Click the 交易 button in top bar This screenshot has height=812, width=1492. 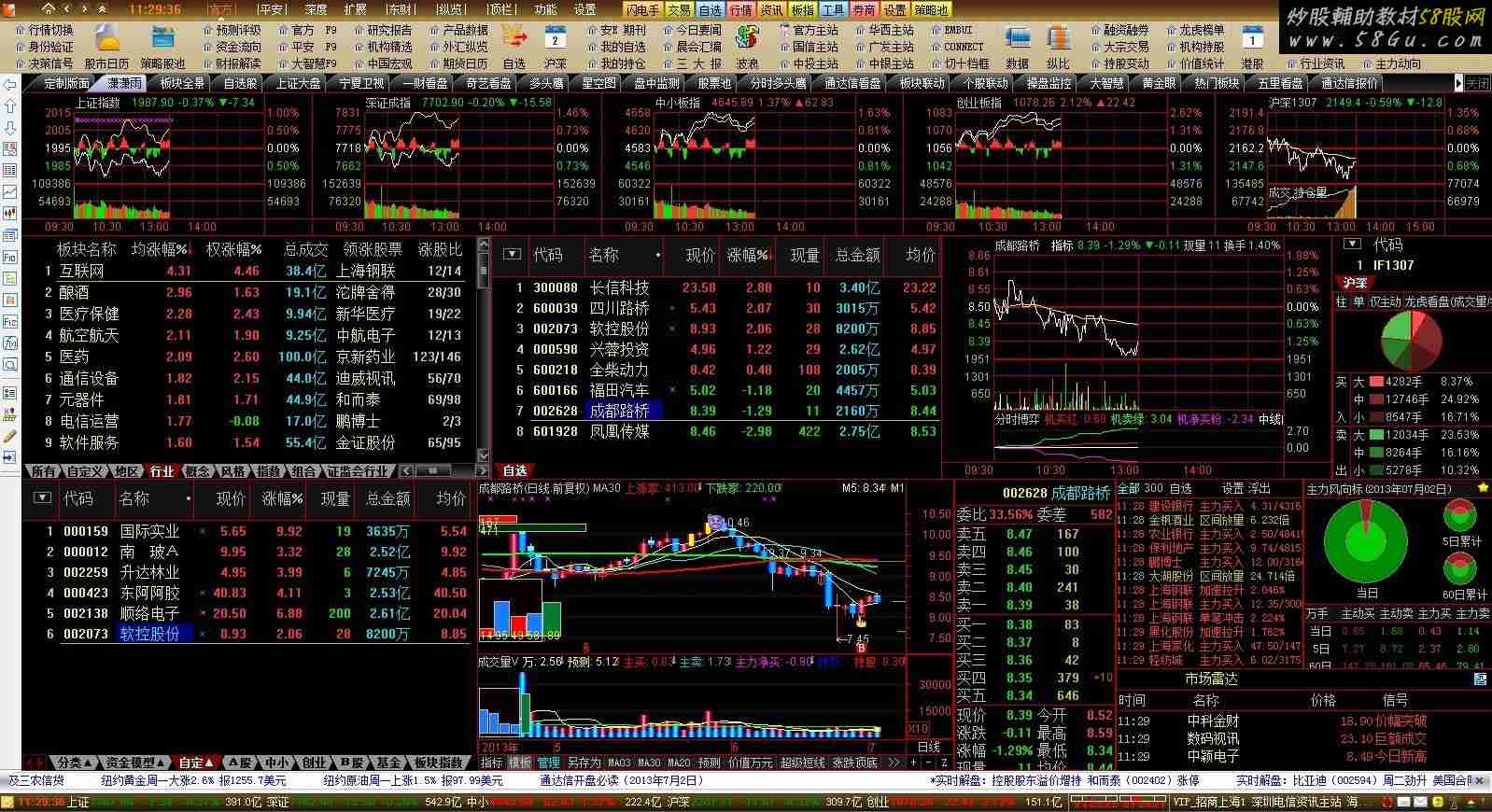[679, 9]
